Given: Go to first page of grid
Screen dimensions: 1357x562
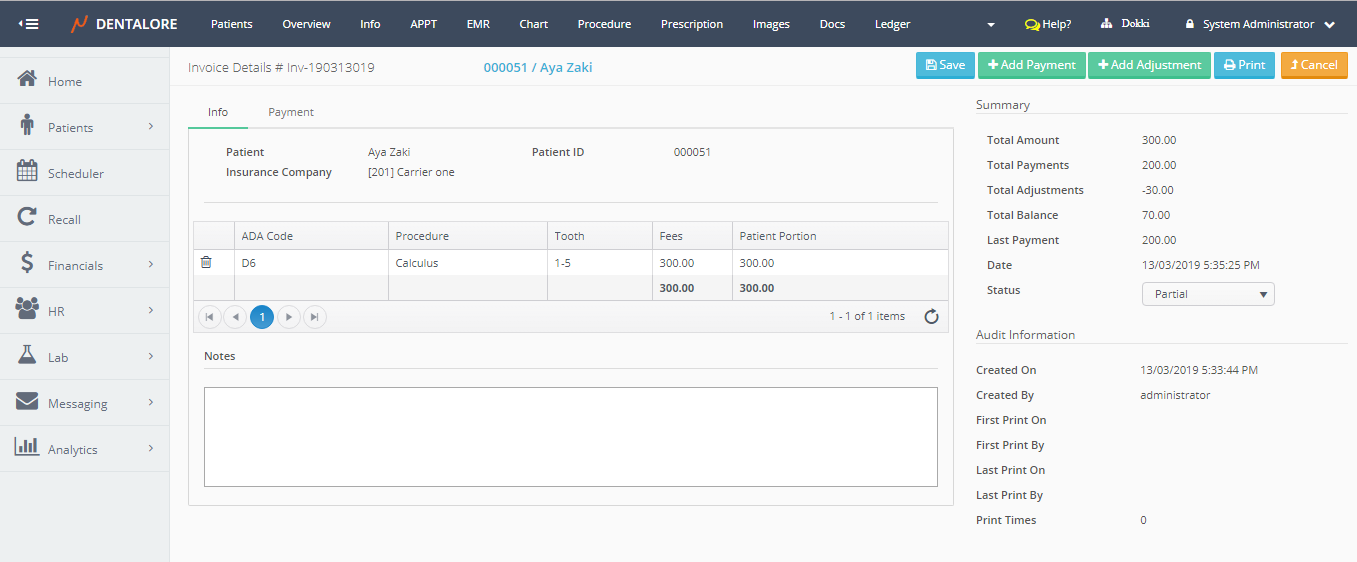Looking at the screenshot, I should (x=210, y=317).
